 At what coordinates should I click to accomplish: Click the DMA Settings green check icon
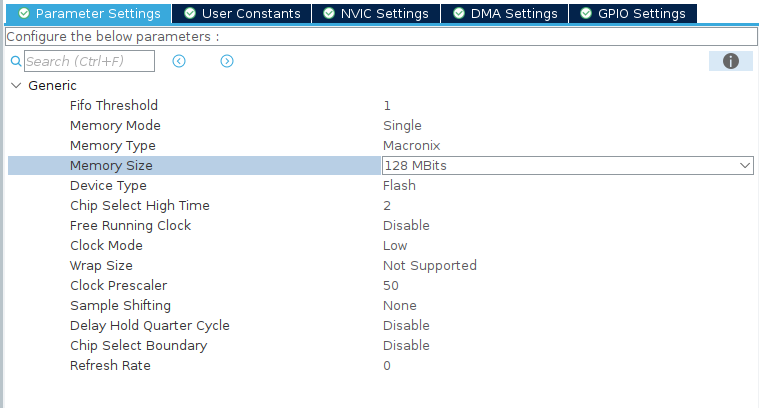458,14
